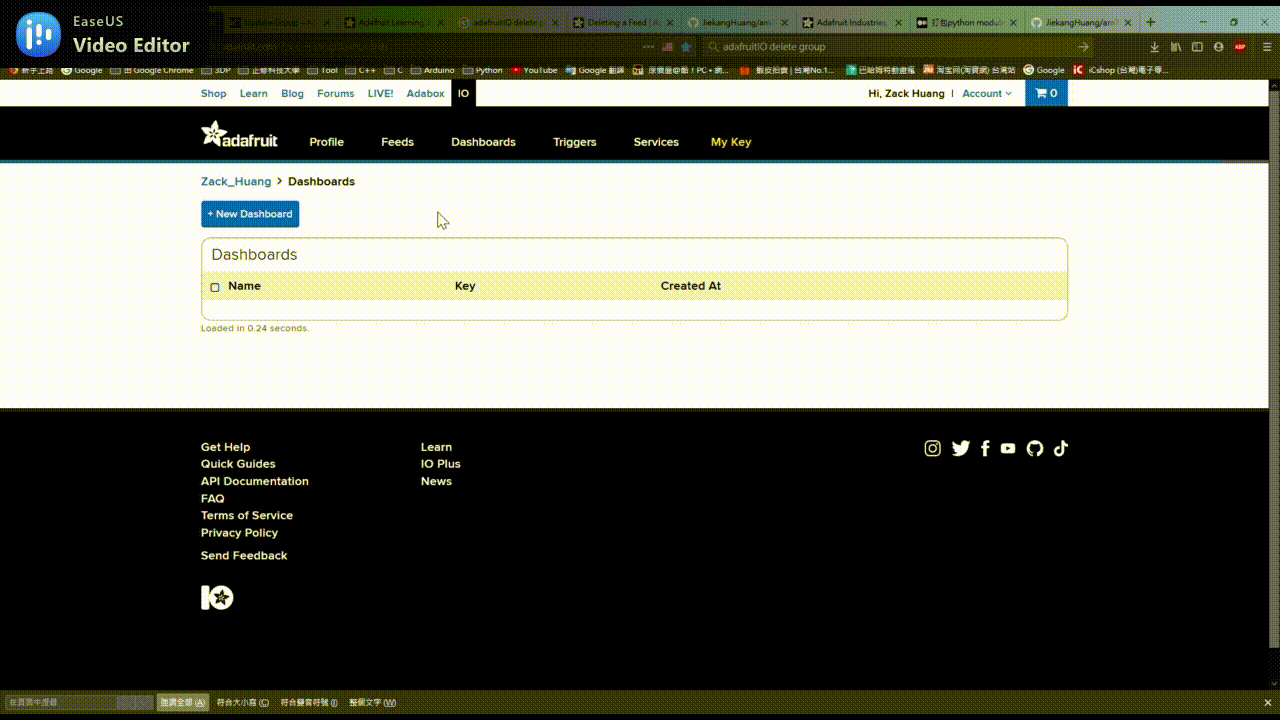Open the Google Chrome bookmark

(x=152, y=70)
